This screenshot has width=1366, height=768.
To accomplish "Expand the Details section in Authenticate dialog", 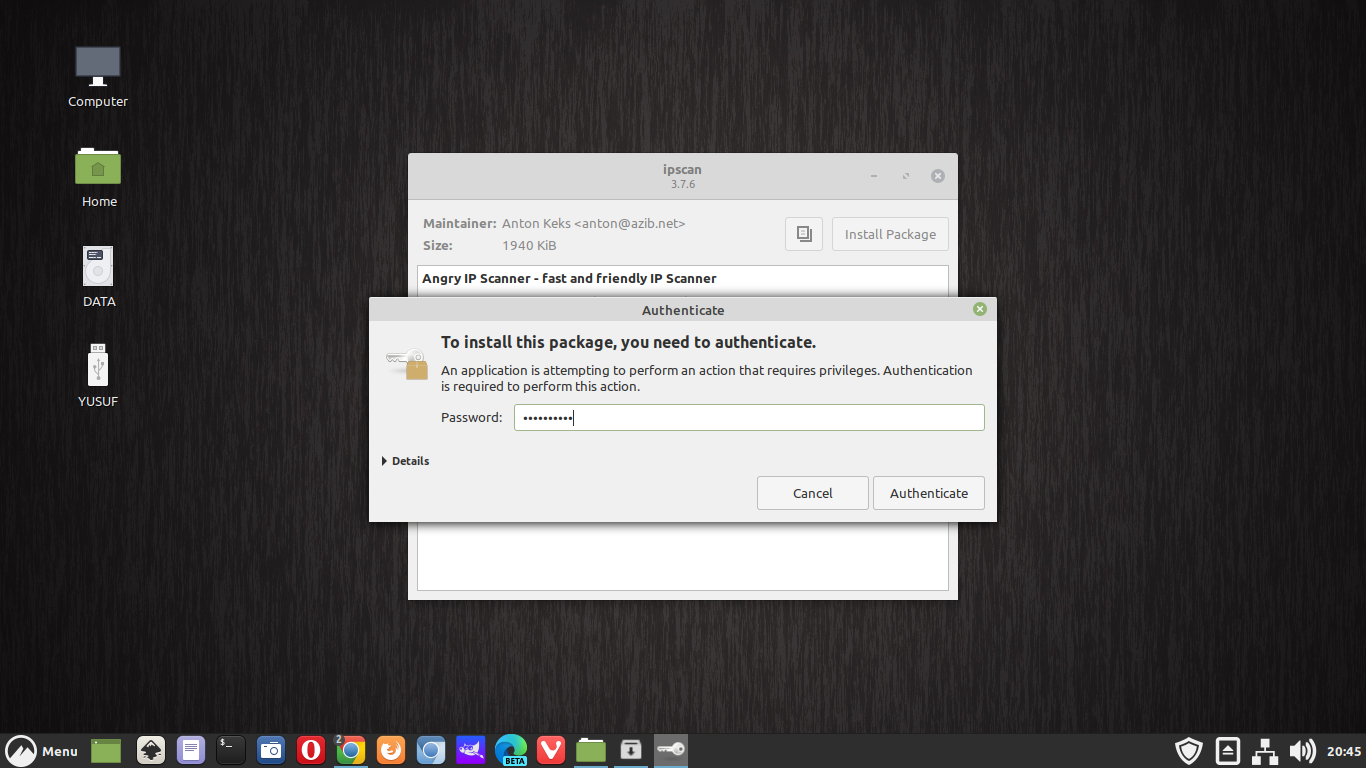I will (406, 461).
